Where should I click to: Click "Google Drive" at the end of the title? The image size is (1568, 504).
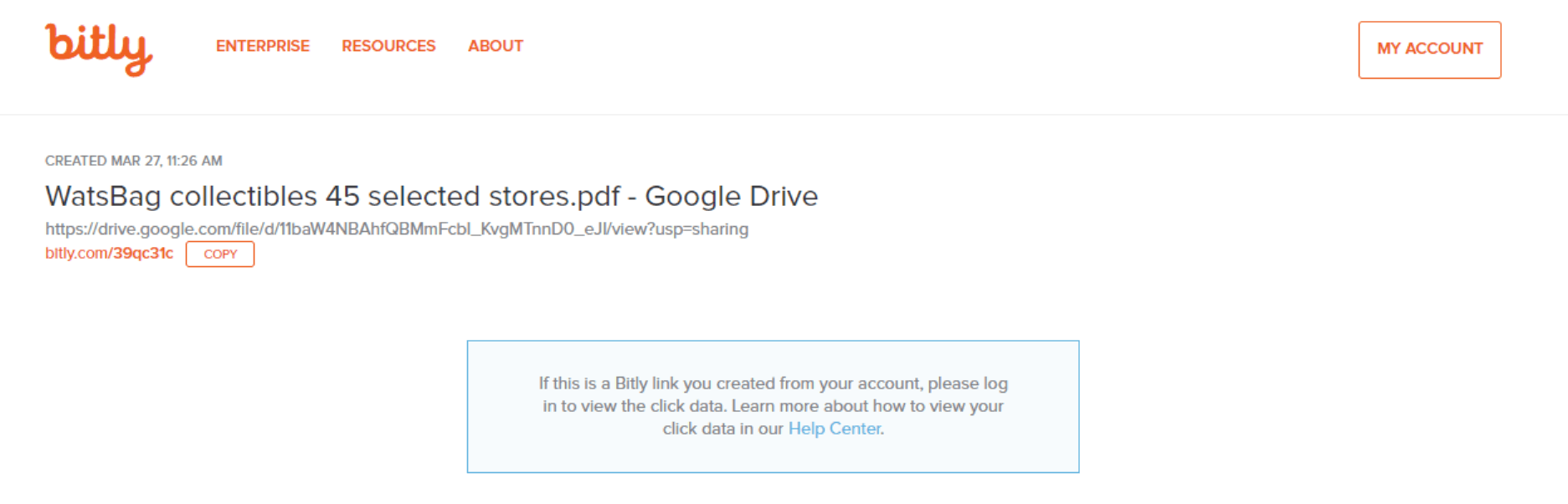[x=731, y=196]
